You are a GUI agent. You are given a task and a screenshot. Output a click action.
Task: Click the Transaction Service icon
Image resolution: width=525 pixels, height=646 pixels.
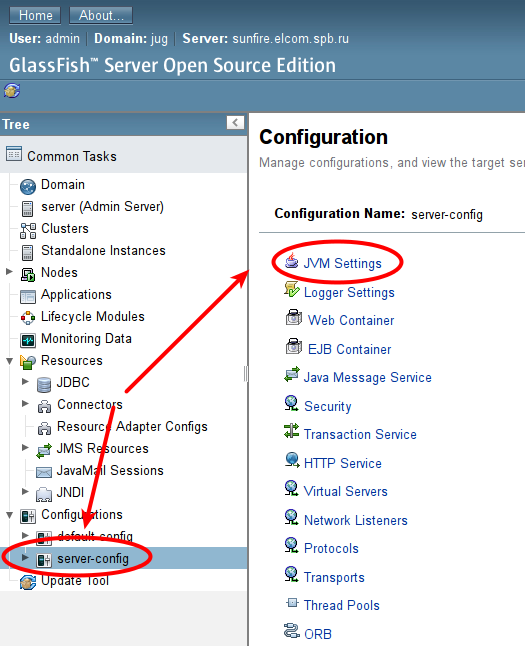click(291, 431)
